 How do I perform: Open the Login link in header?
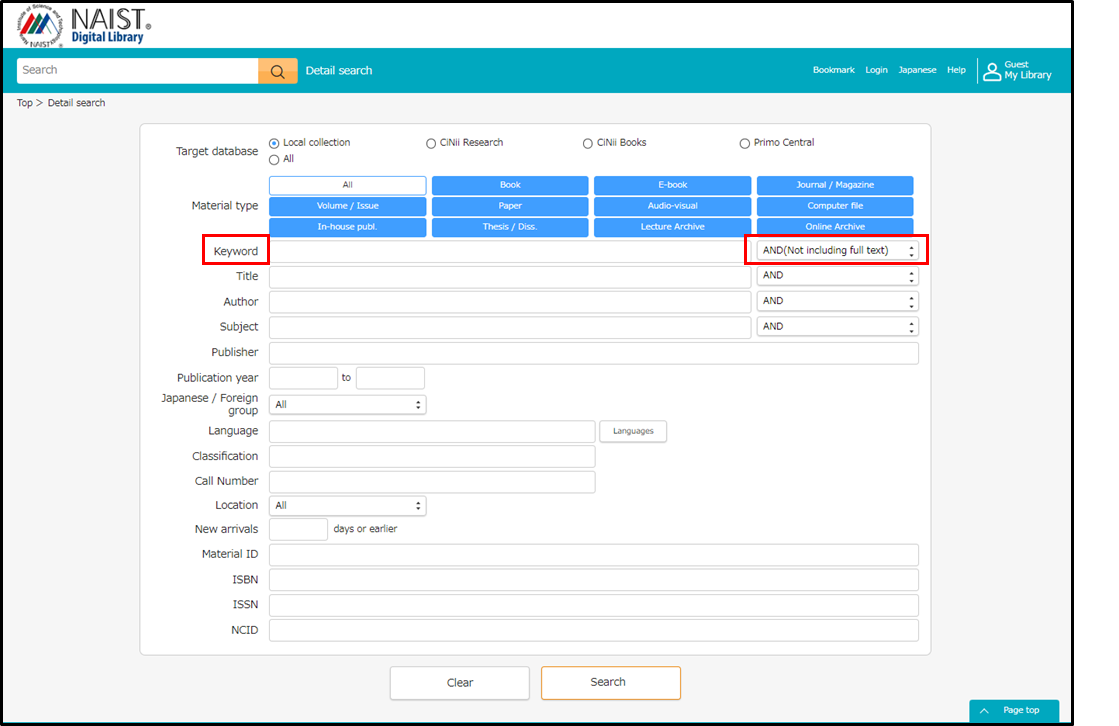[876, 70]
